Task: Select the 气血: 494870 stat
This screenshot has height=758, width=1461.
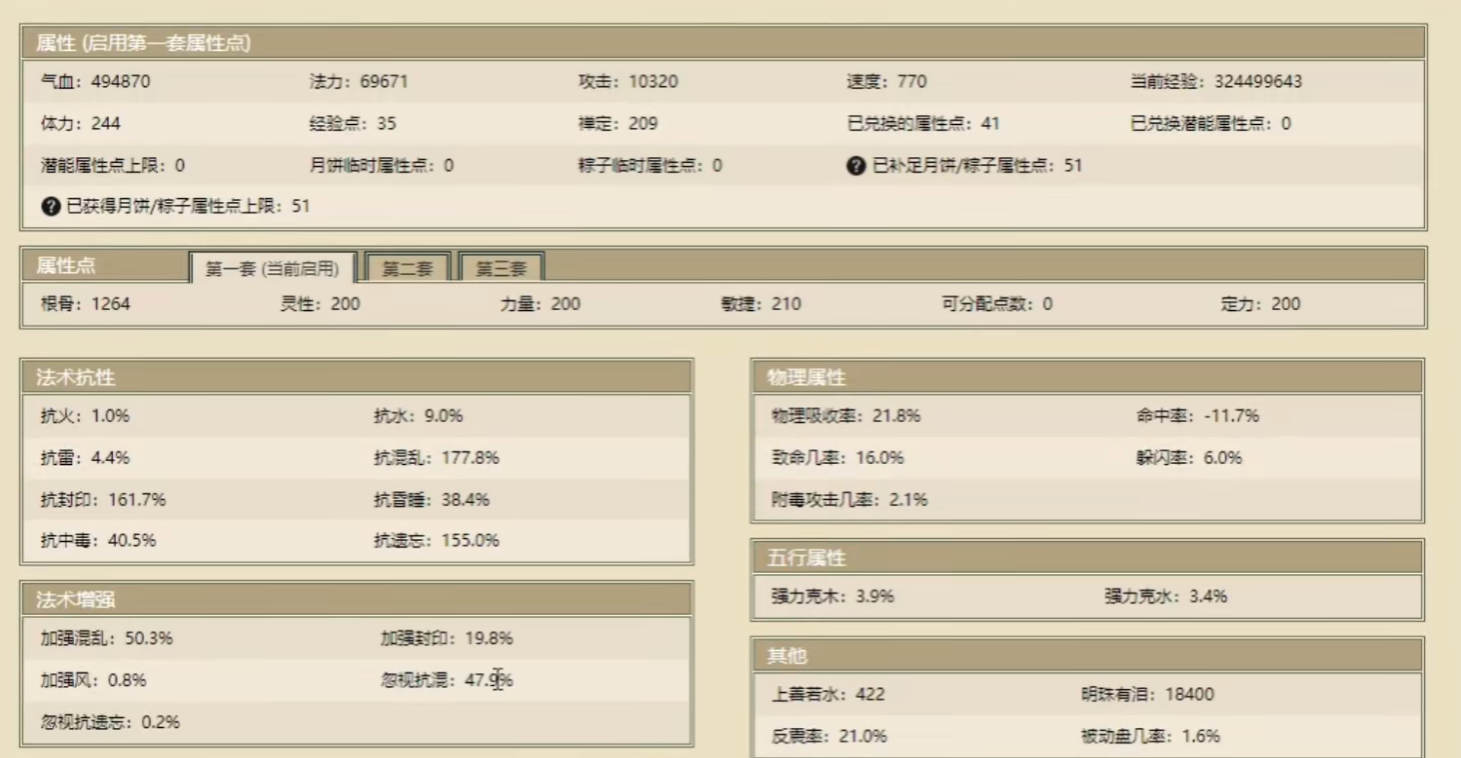Action: (x=95, y=82)
